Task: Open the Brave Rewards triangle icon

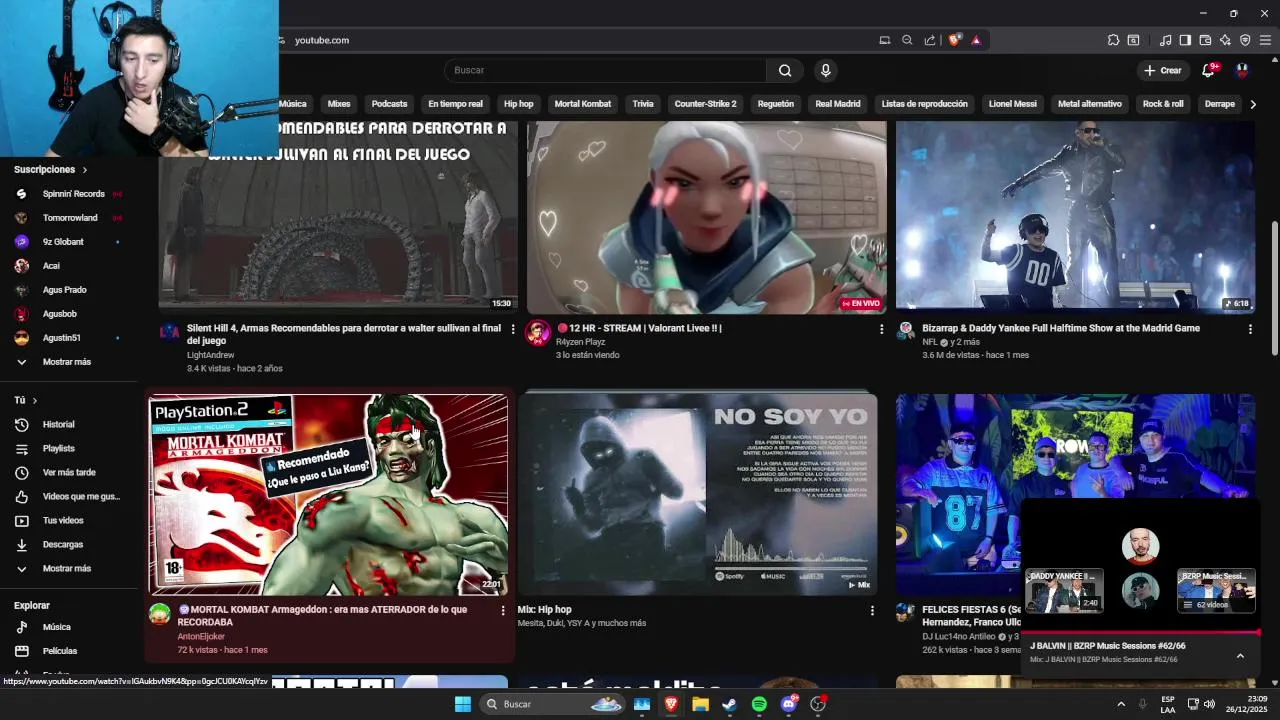Action: click(x=976, y=40)
